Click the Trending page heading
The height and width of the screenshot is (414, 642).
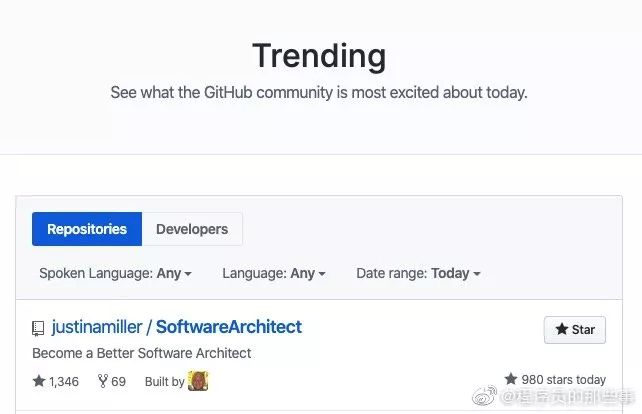tap(319, 55)
